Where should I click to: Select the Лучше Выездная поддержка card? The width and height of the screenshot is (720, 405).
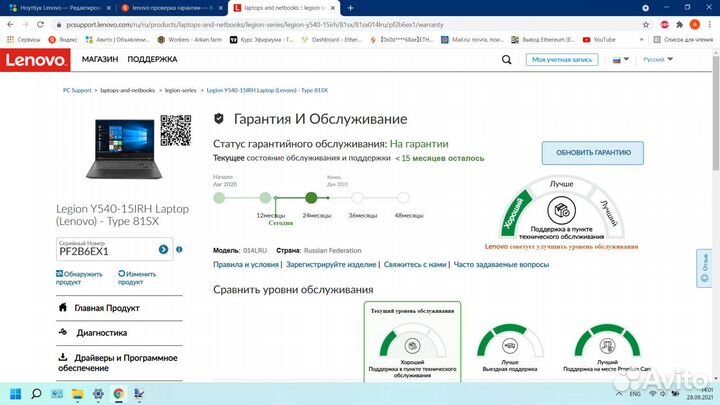pos(510,347)
